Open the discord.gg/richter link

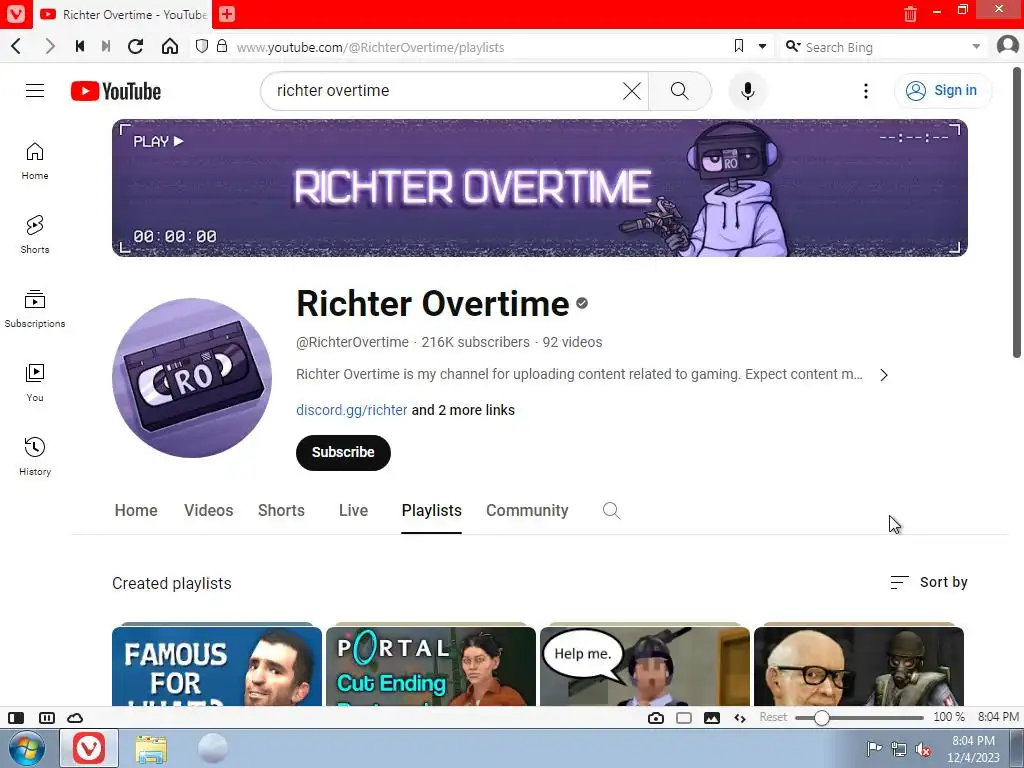tap(351, 410)
